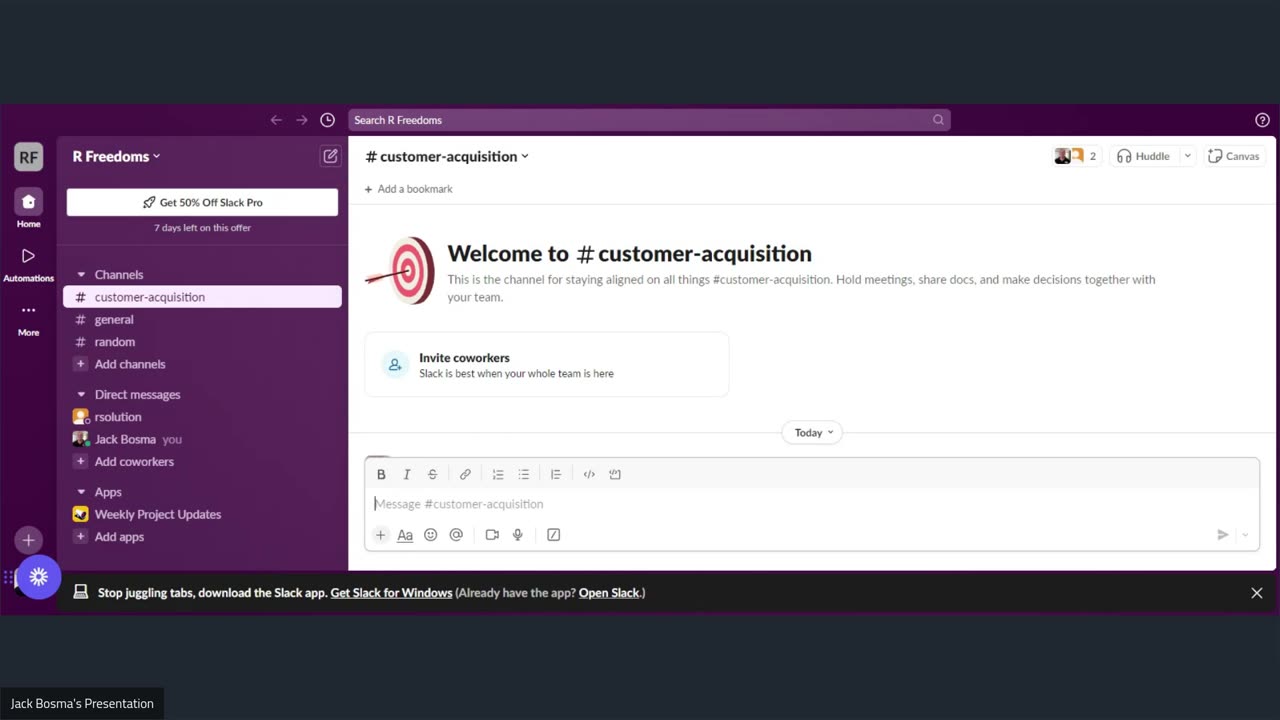Image resolution: width=1280 pixels, height=720 pixels.
Task: Click the Message #customer-acquisition input field
Action: pos(811,504)
